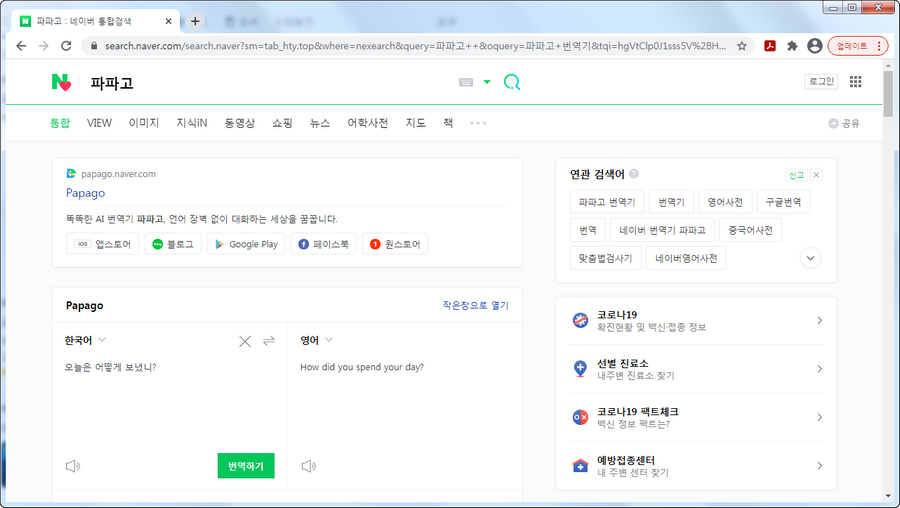Click the 번역하기 translate button

[246, 466]
